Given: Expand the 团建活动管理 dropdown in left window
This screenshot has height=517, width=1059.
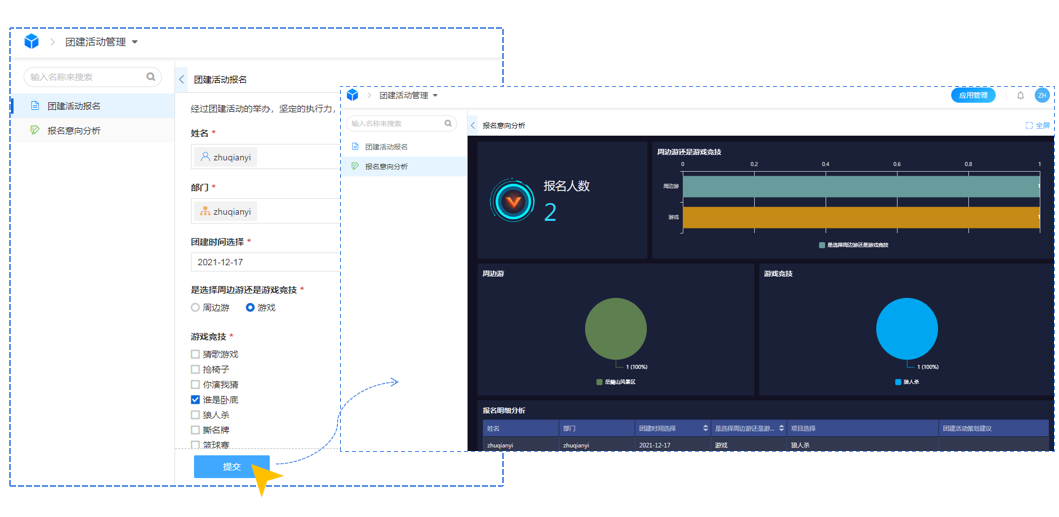Looking at the screenshot, I should [x=135, y=42].
